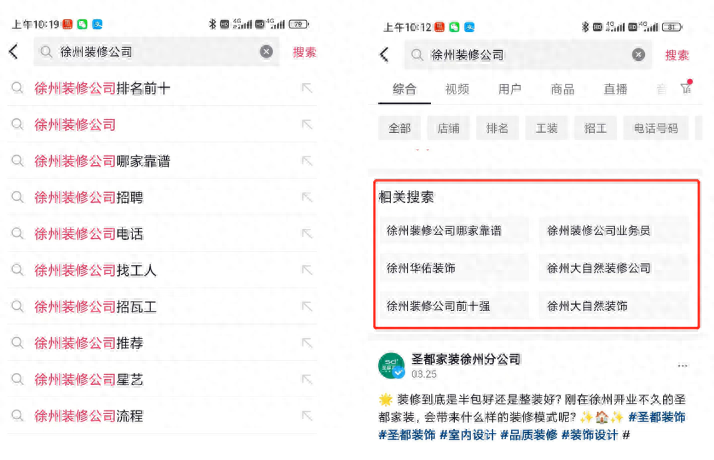This screenshot has height=460, width=714.
Task: Tap the #室内设计 hashtag
Action: pos(468,435)
